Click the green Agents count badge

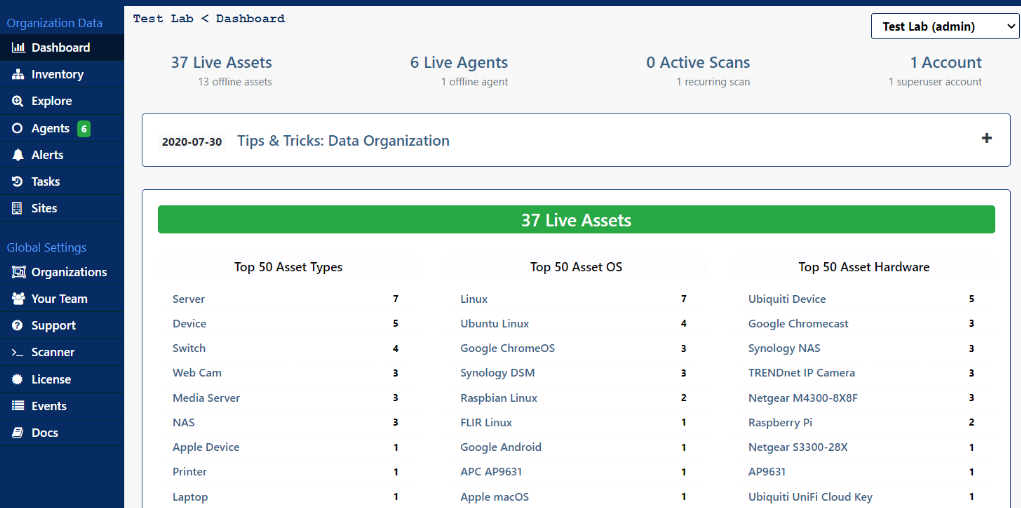(x=83, y=128)
